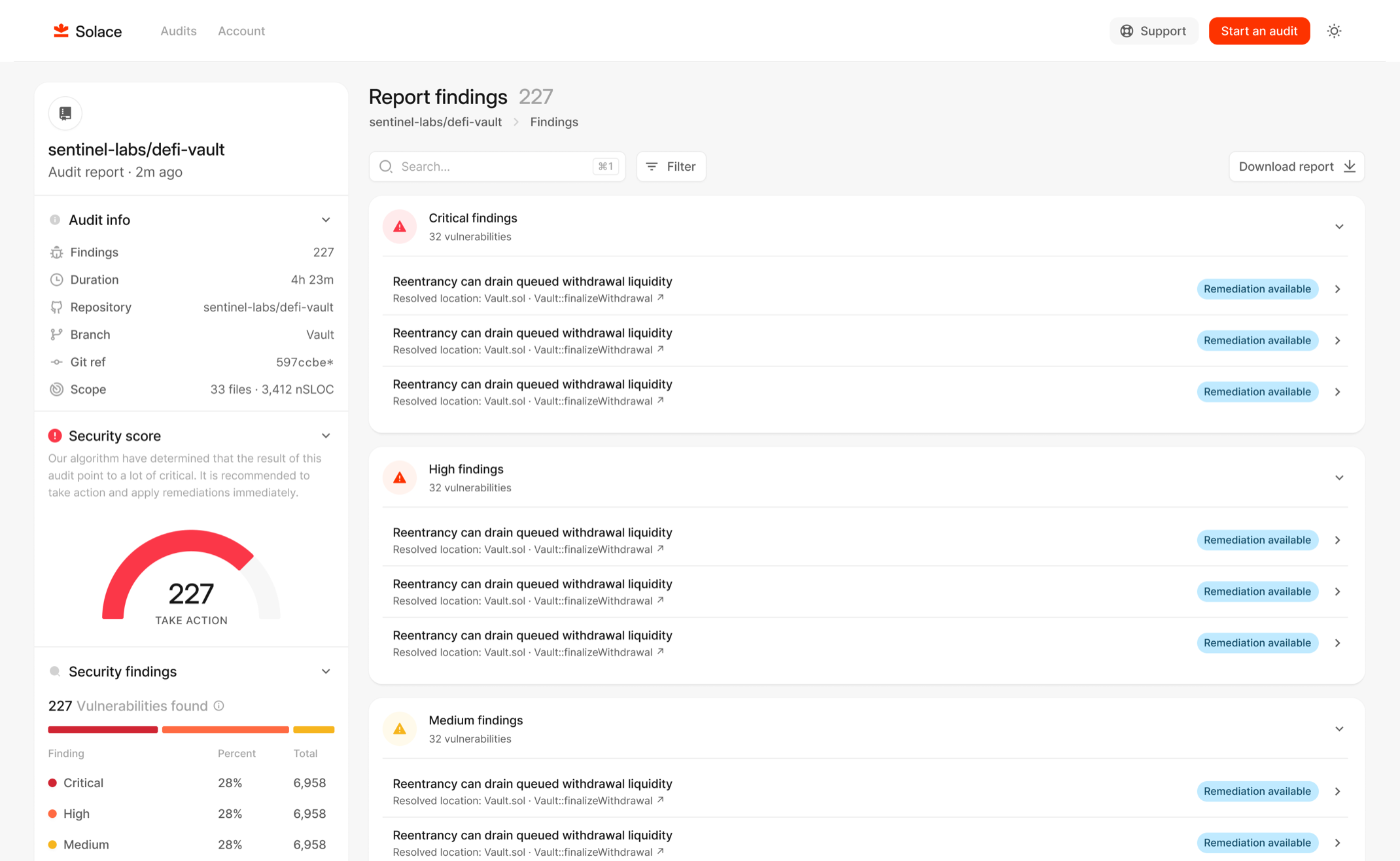Click the repository book icon above sentinel-labs/defi-vault
This screenshot has width=1400, height=861.
tap(65, 113)
